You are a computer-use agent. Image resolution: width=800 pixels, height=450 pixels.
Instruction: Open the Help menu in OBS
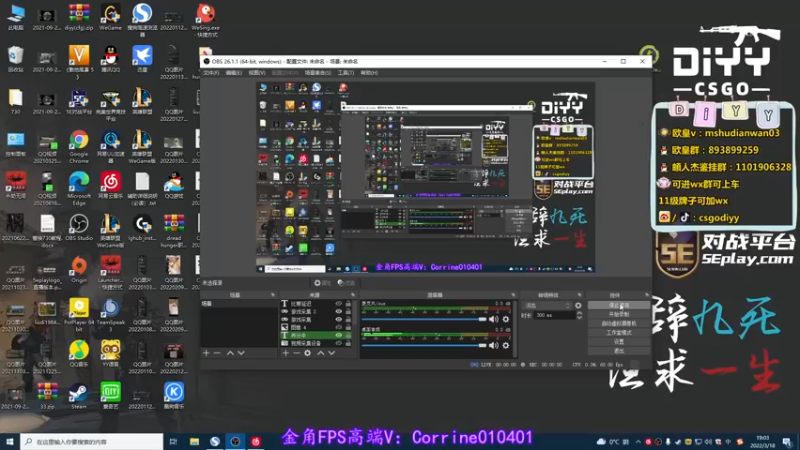coord(369,73)
